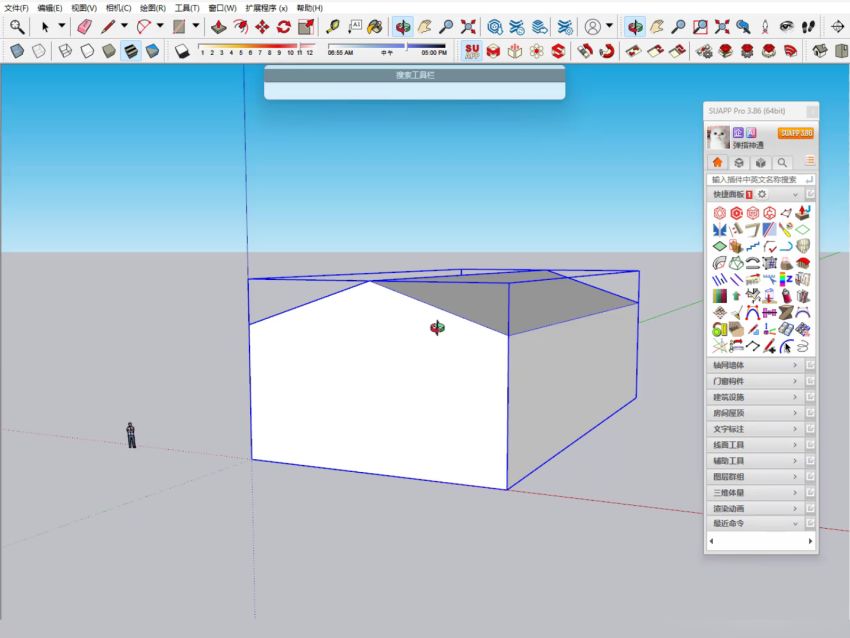Switch to Monochrome face style
The height and width of the screenshot is (638, 850).
(x=152, y=51)
